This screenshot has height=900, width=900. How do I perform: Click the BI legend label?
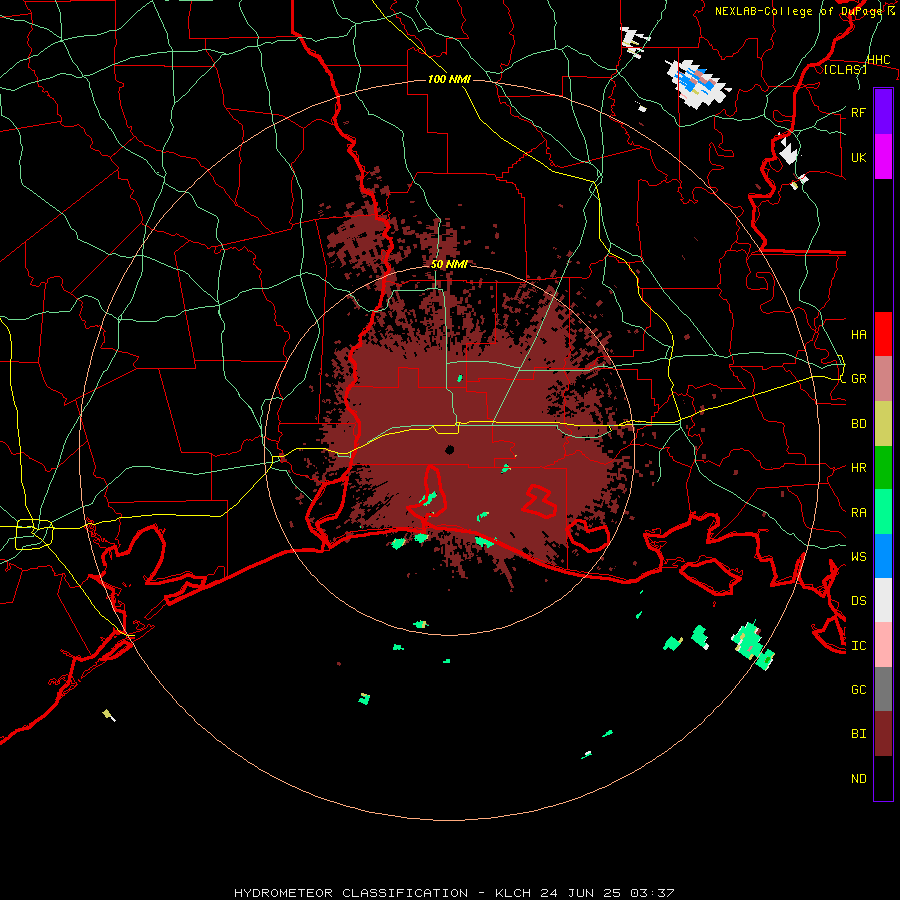[x=859, y=734]
